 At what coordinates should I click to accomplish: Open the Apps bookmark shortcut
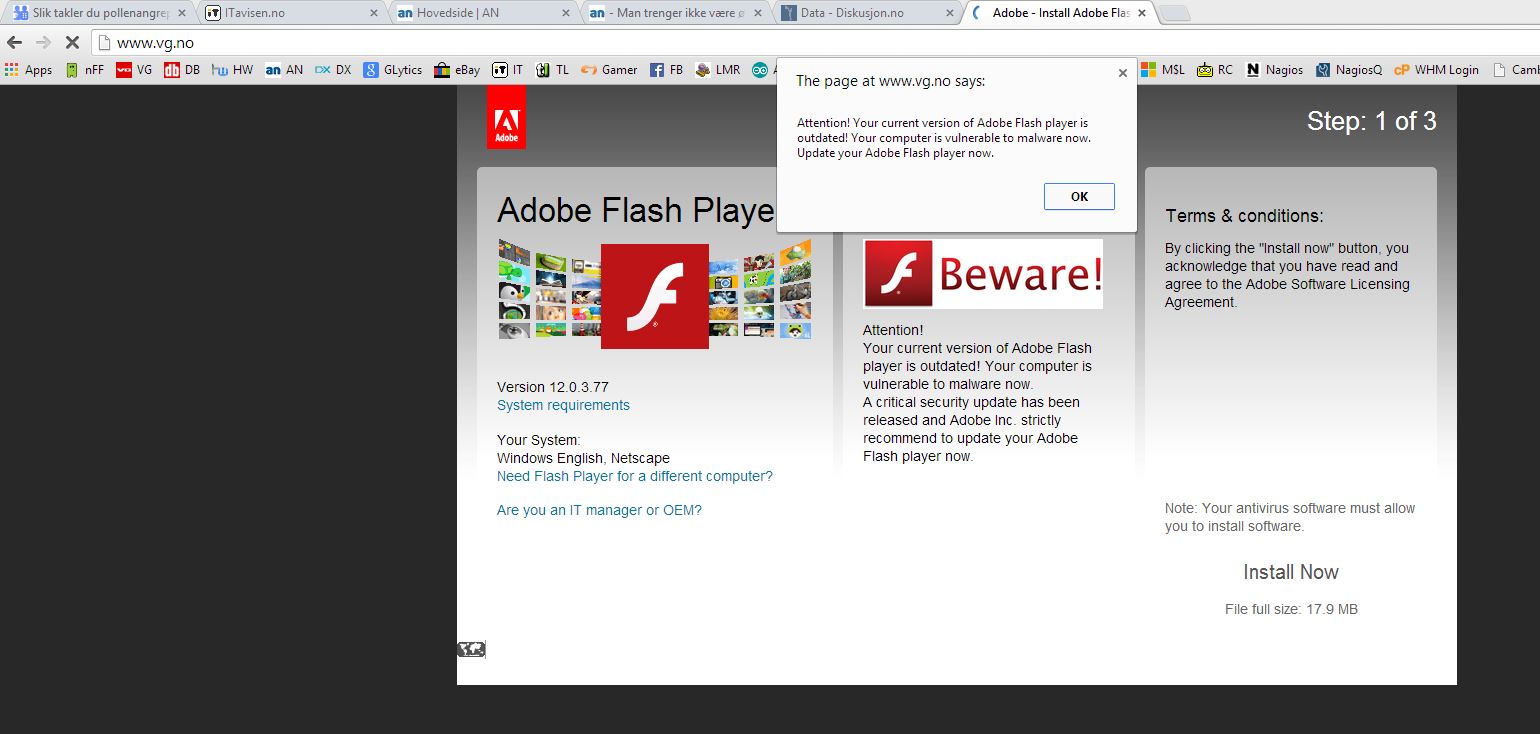tap(28, 70)
